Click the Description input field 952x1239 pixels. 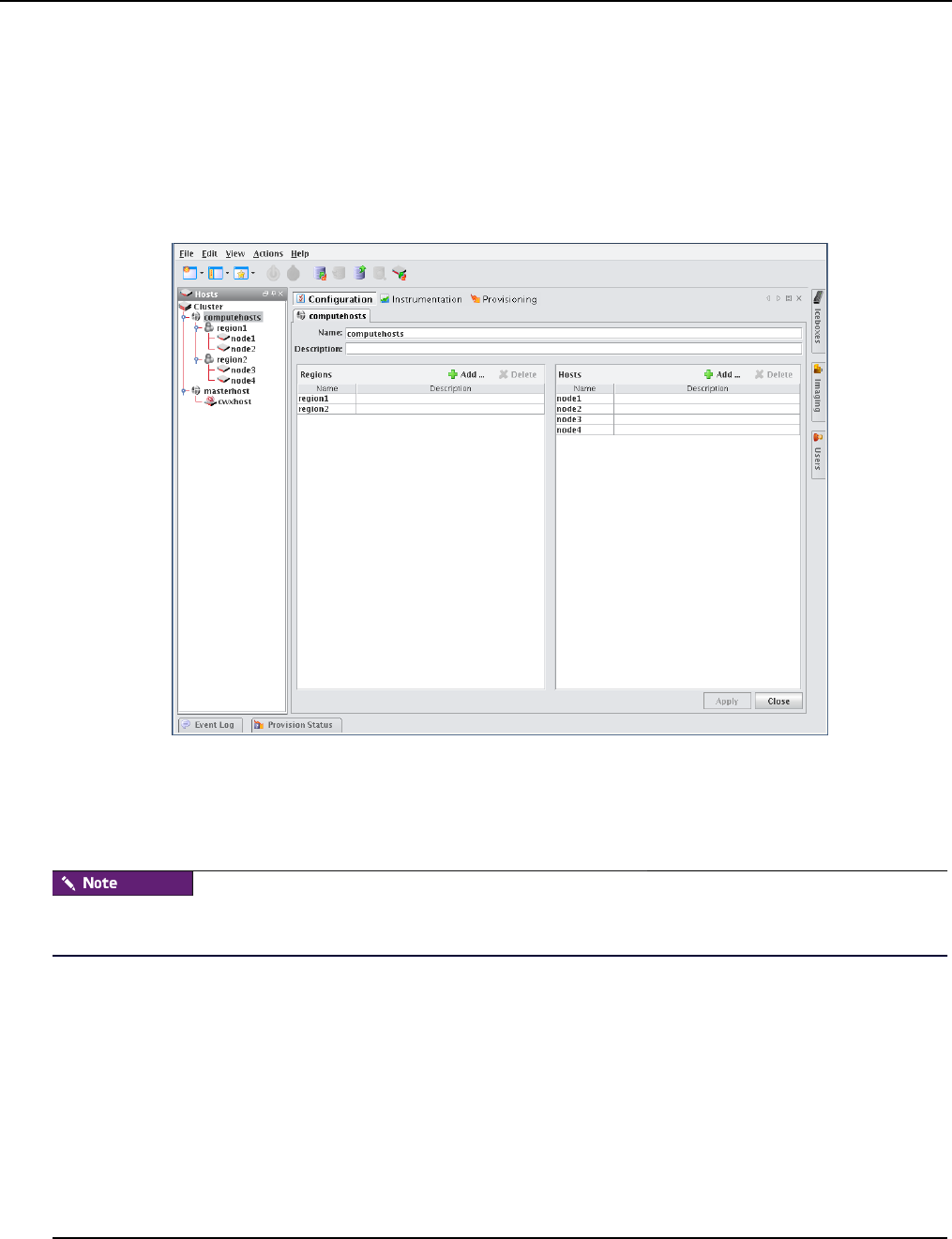(573, 349)
